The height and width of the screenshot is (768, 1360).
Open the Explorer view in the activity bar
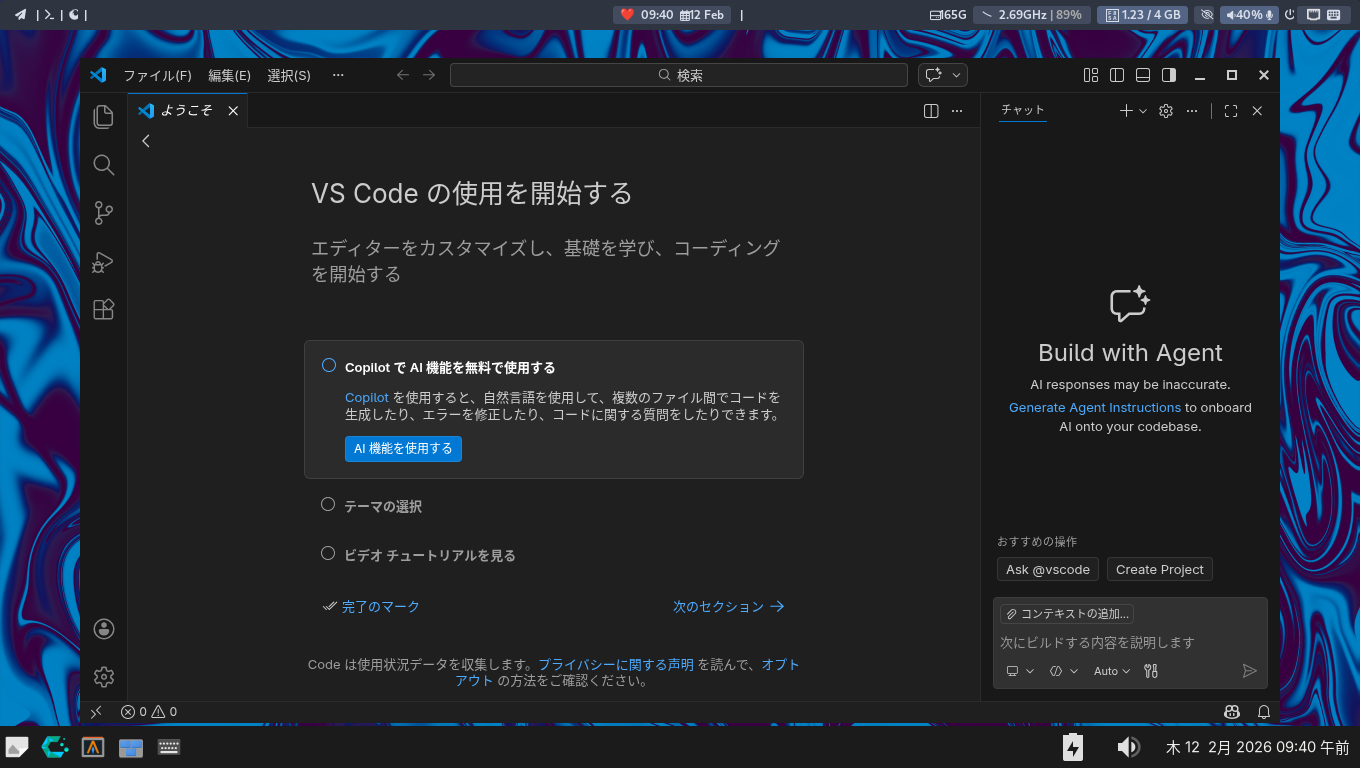tap(103, 116)
